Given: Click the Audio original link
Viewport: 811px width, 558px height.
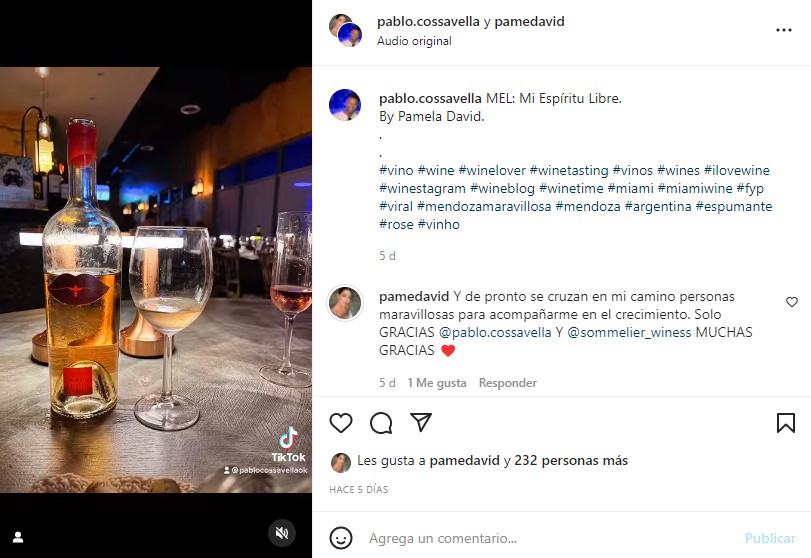Looking at the screenshot, I should (414, 41).
